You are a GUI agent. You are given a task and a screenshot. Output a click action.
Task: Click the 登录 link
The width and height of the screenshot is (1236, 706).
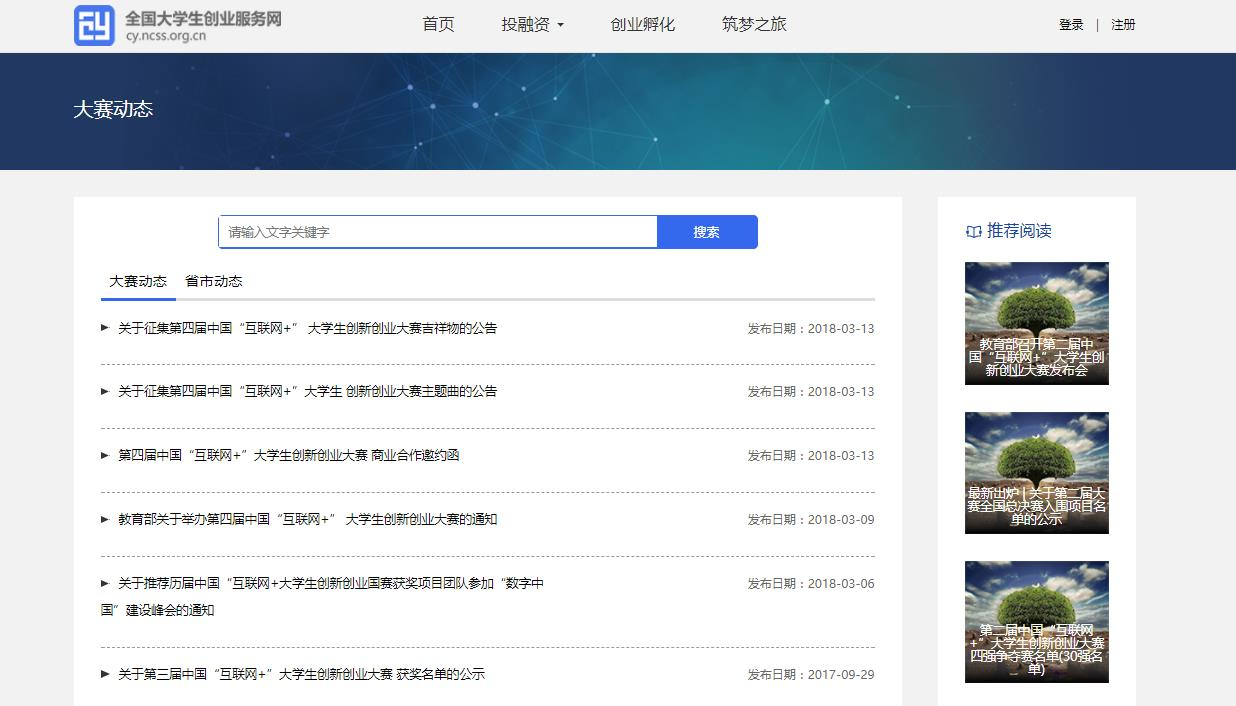1071,25
